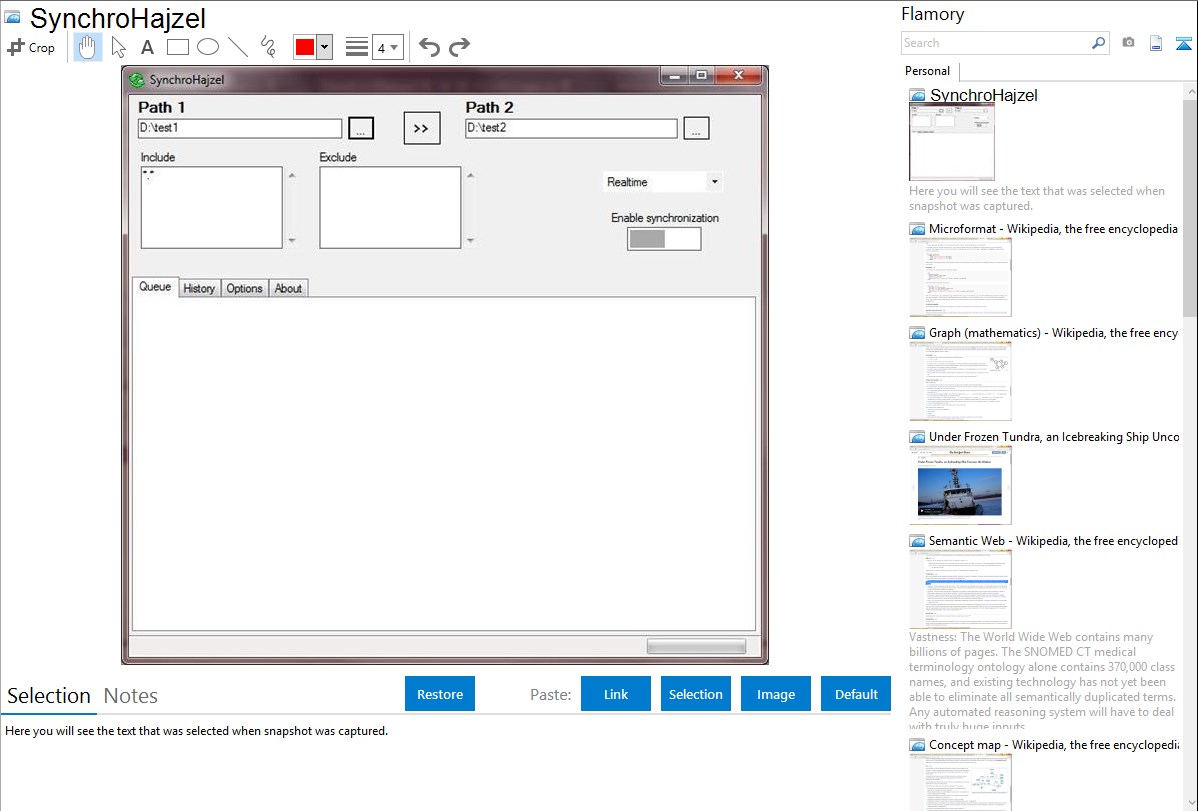Viewport: 1198px width, 811px height.
Task: Open the line width dropdown
Action: tap(387, 47)
